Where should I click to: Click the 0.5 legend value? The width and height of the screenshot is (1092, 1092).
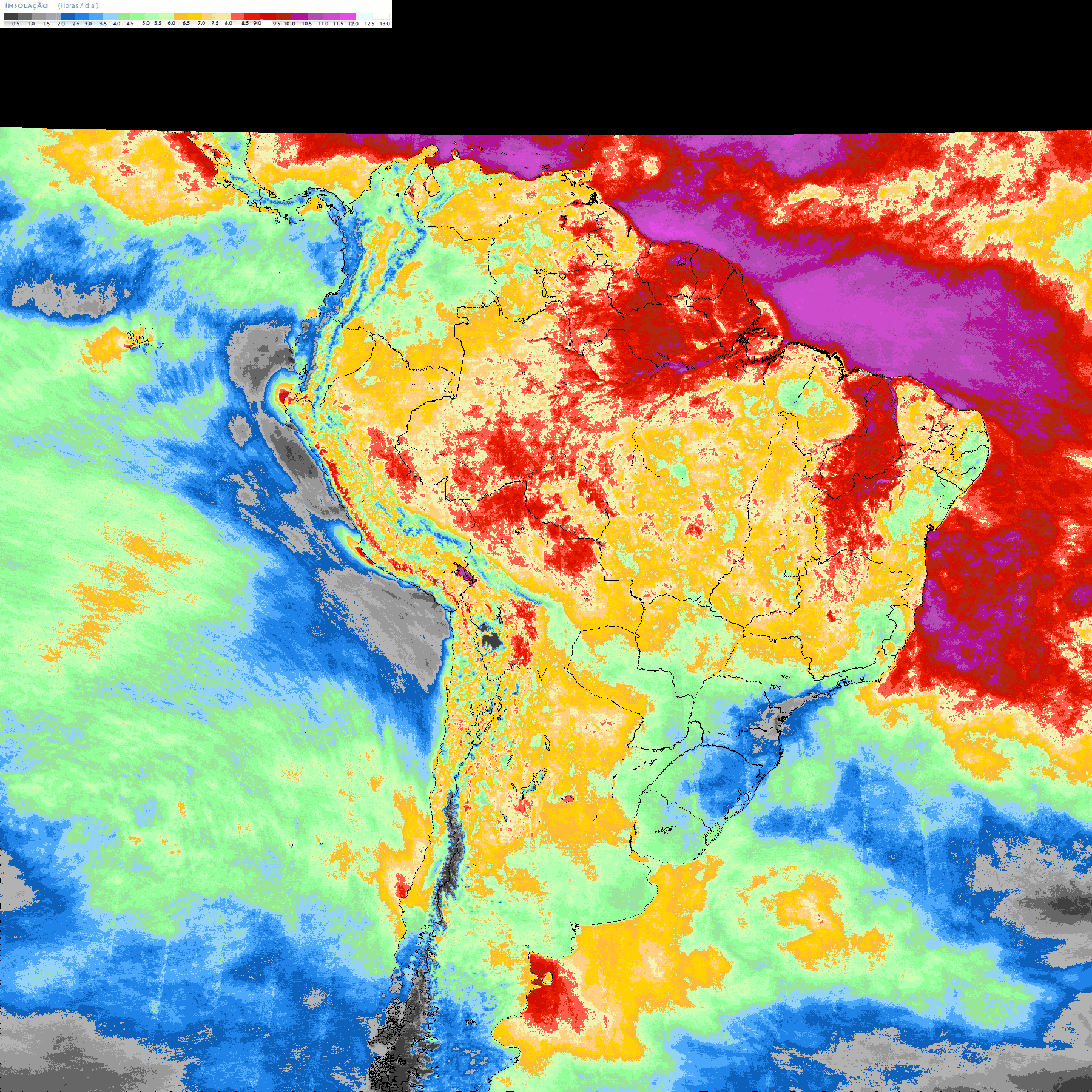[16, 24]
